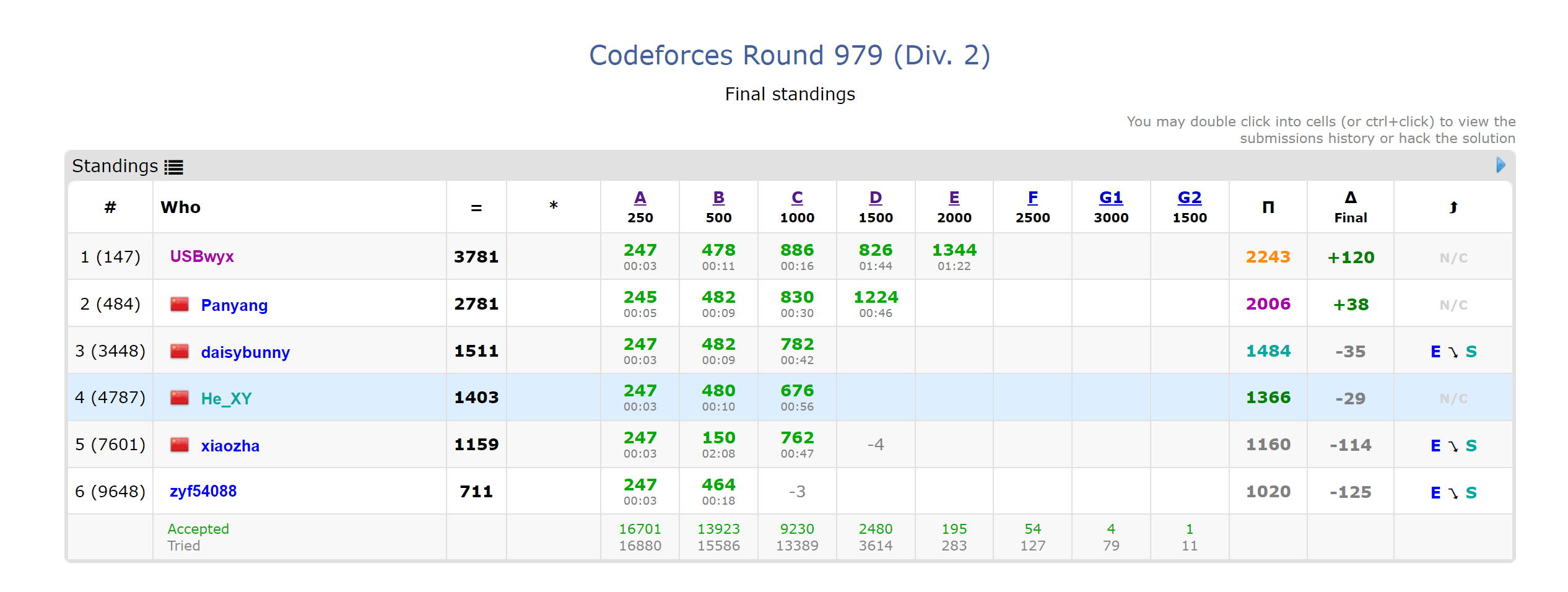1568x592 pixels.
Task: Open problem F link
Action: click(1032, 198)
